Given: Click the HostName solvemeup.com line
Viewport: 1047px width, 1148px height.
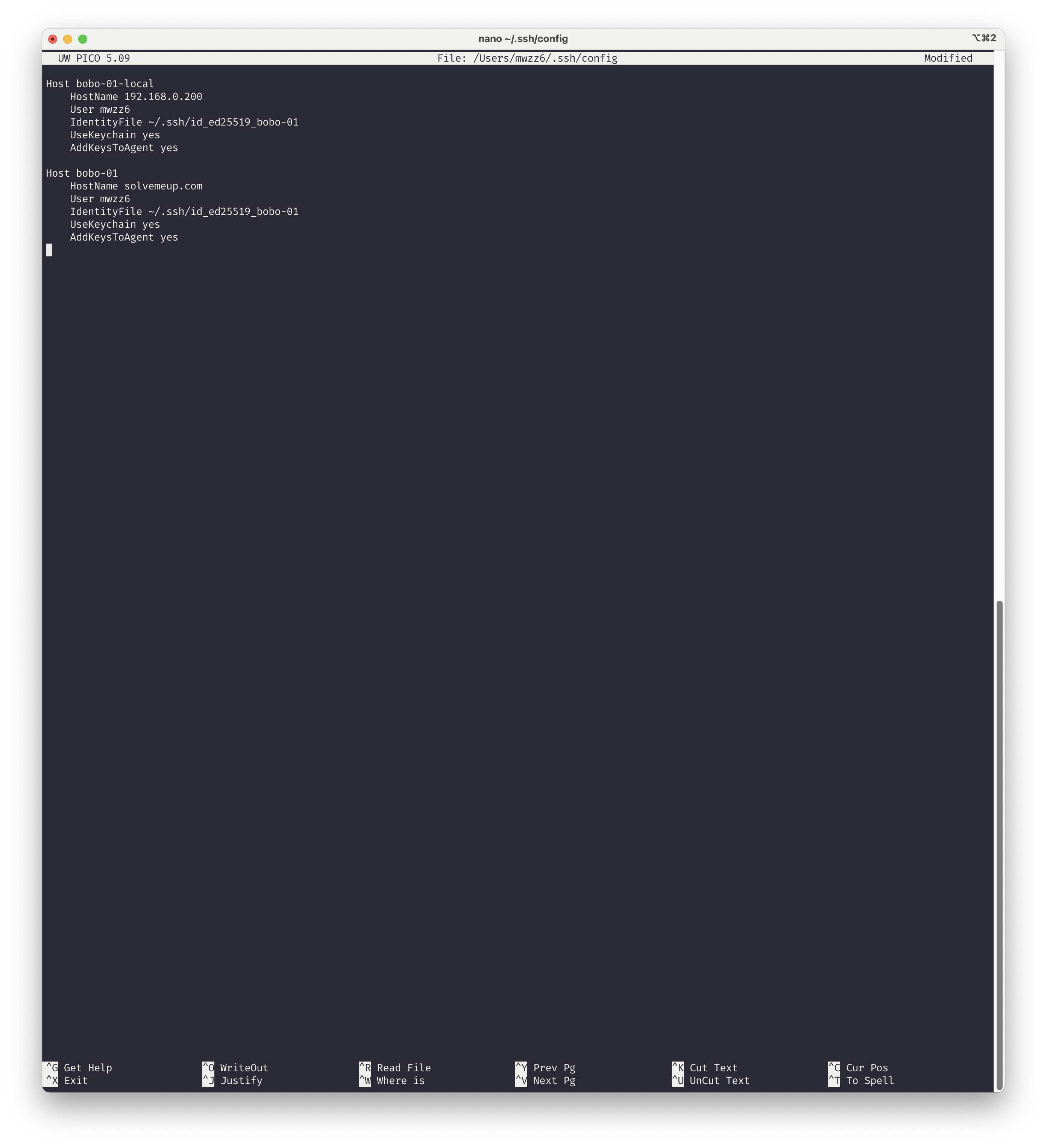Looking at the screenshot, I should coord(136,186).
